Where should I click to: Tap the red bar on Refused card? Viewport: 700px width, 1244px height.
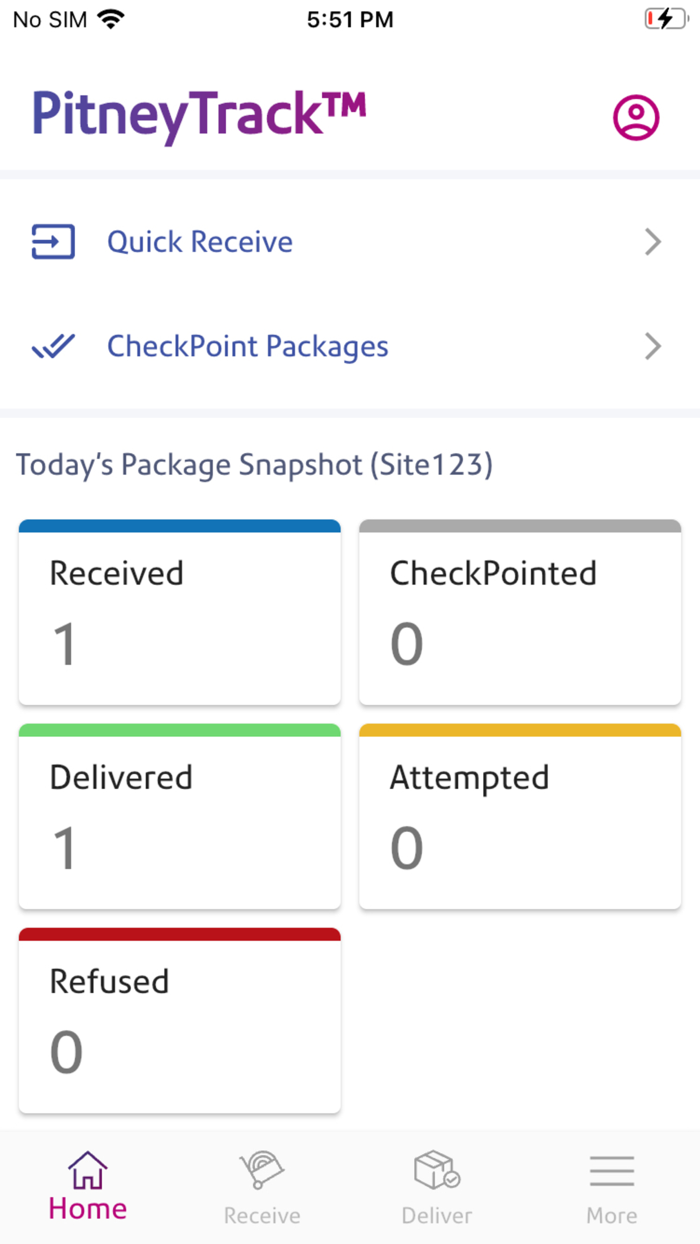[x=180, y=934]
